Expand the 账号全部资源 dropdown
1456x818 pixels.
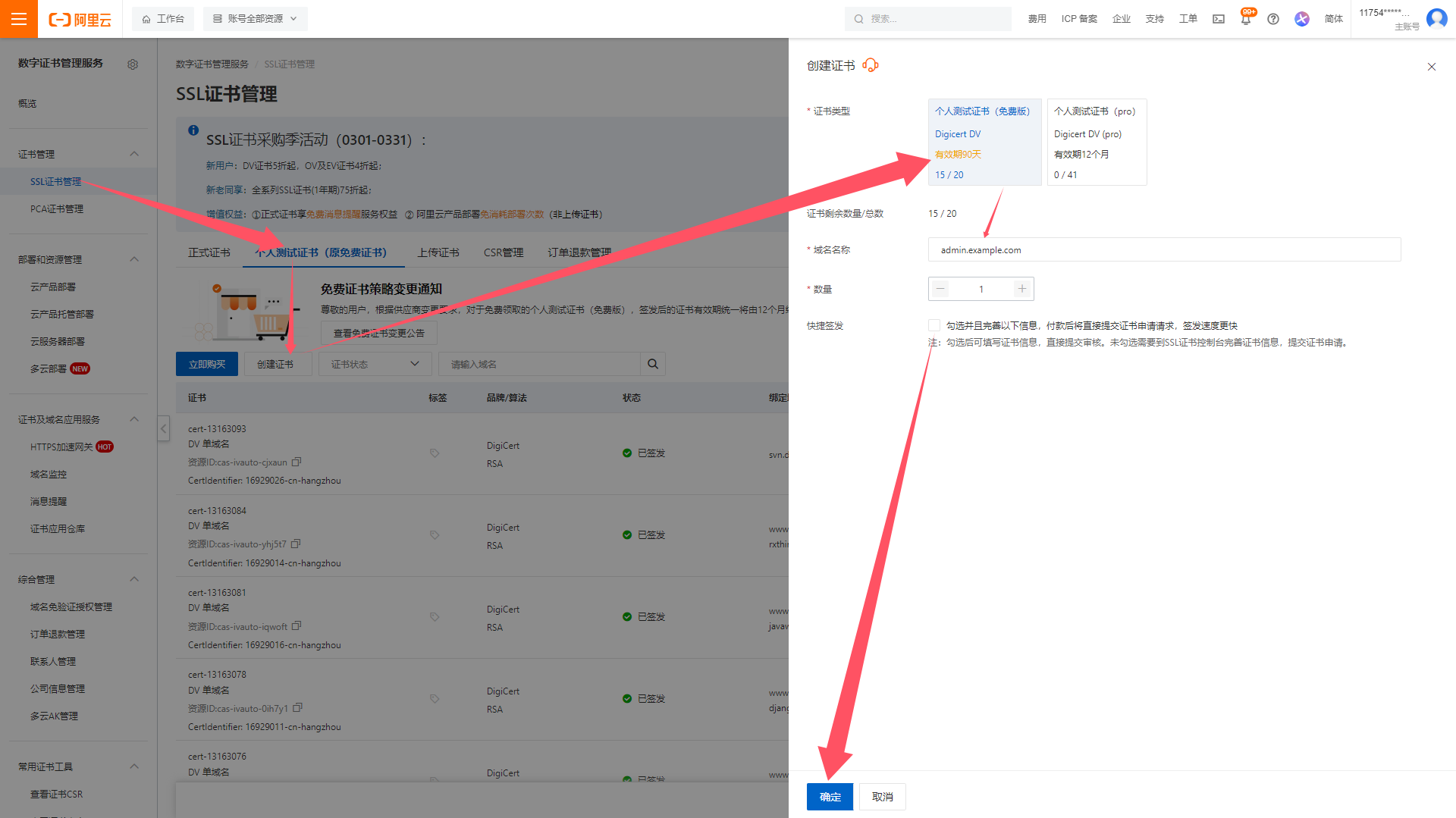[256, 19]
